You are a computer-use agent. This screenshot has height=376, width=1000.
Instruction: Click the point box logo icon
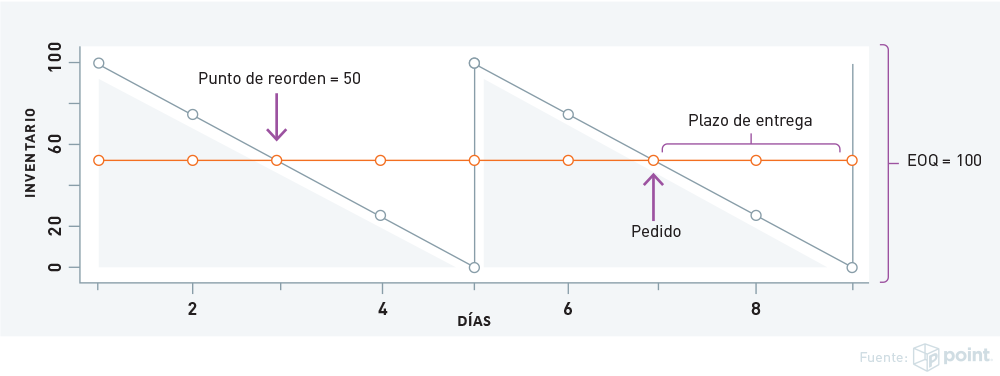[x=925, y=356]
